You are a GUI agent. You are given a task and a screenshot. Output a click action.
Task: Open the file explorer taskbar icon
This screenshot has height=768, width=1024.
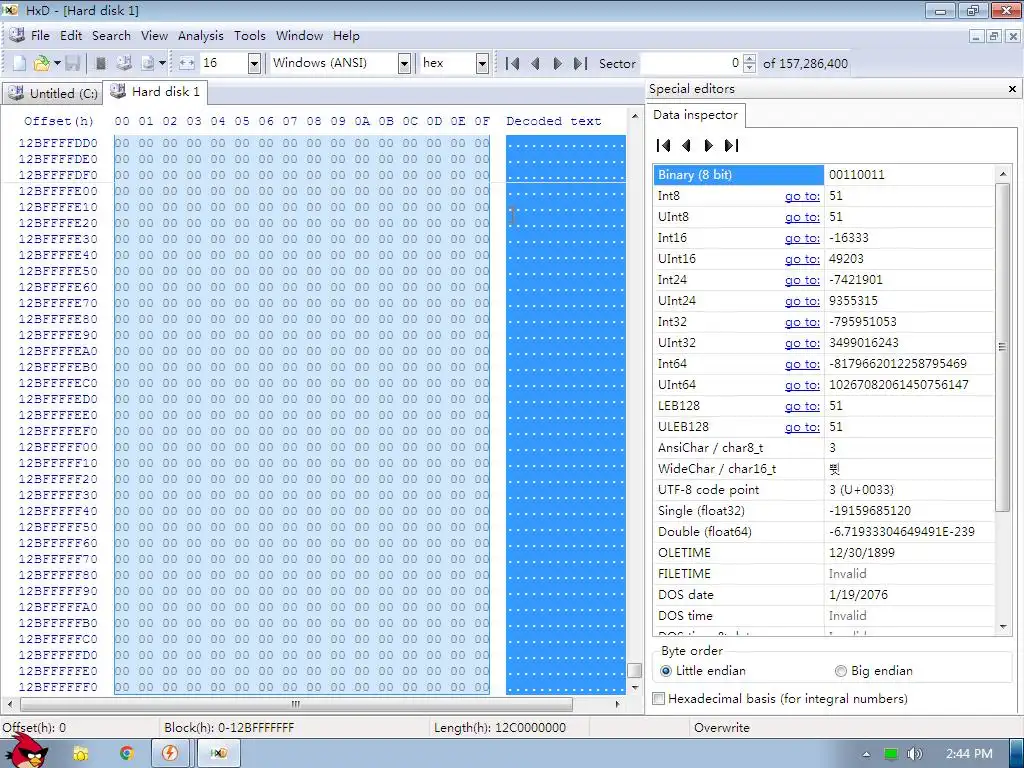click(80, 754)
